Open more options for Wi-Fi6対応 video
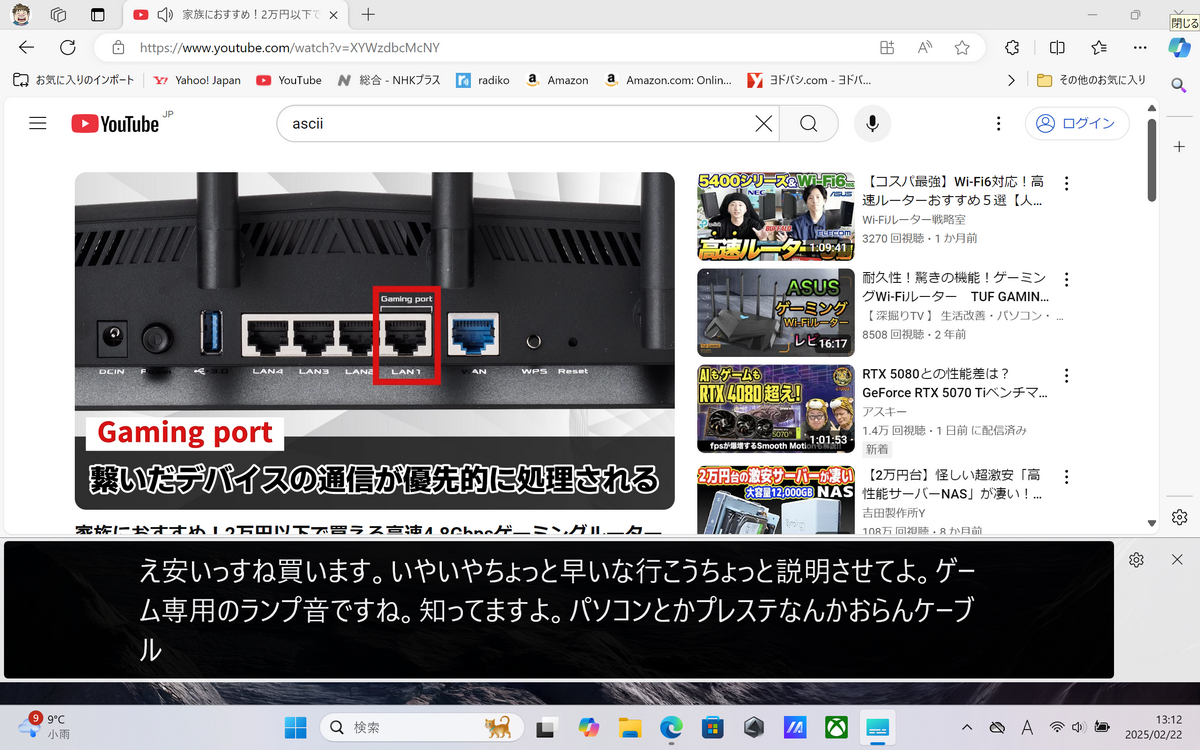Screen dimensions: 1200x750 coord(1067,184)
